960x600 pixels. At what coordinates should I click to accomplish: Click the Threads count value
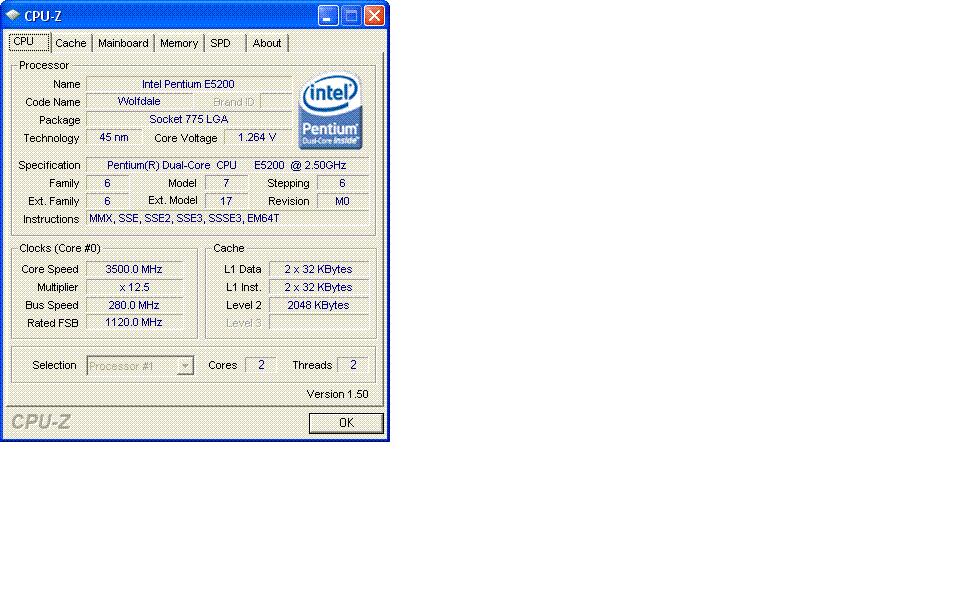tap(353, 365)
